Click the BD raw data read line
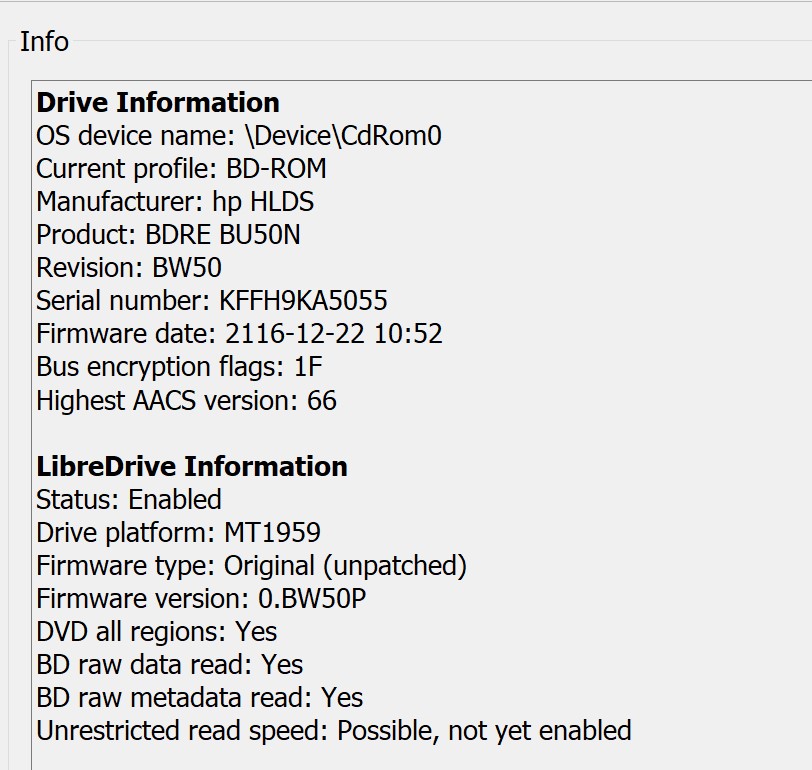The image size is (812, 770). tap(170, 664)
